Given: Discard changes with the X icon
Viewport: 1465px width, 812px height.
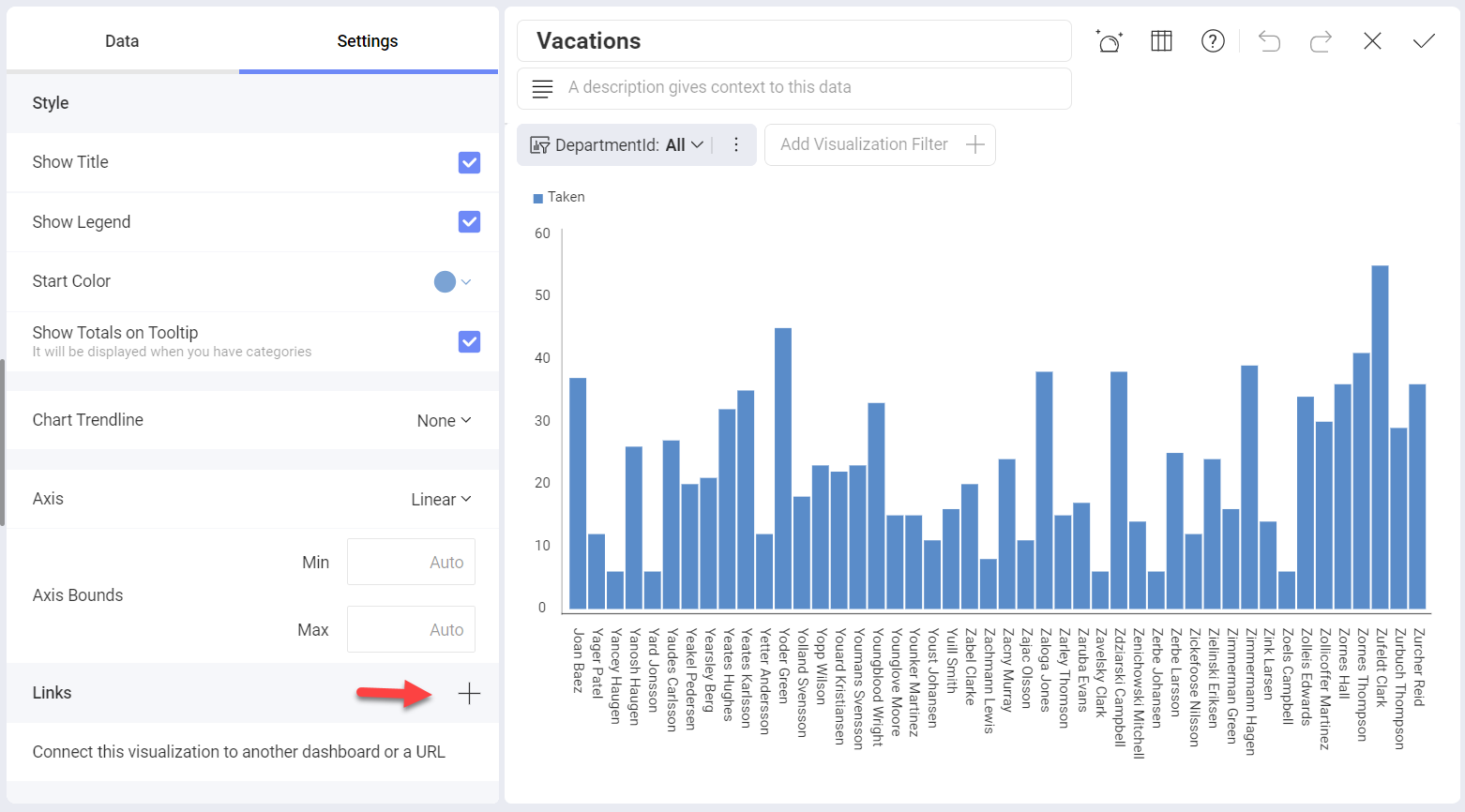Looking at the screenshot, I should (1372, 41).
